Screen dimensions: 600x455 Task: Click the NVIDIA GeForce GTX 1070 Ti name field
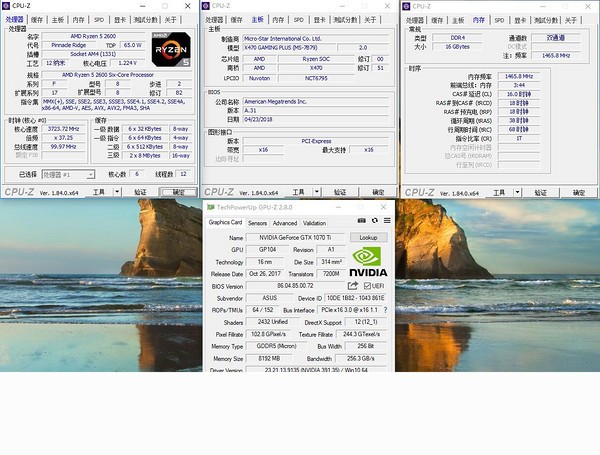pyautogui.click(x=295, y=238)
